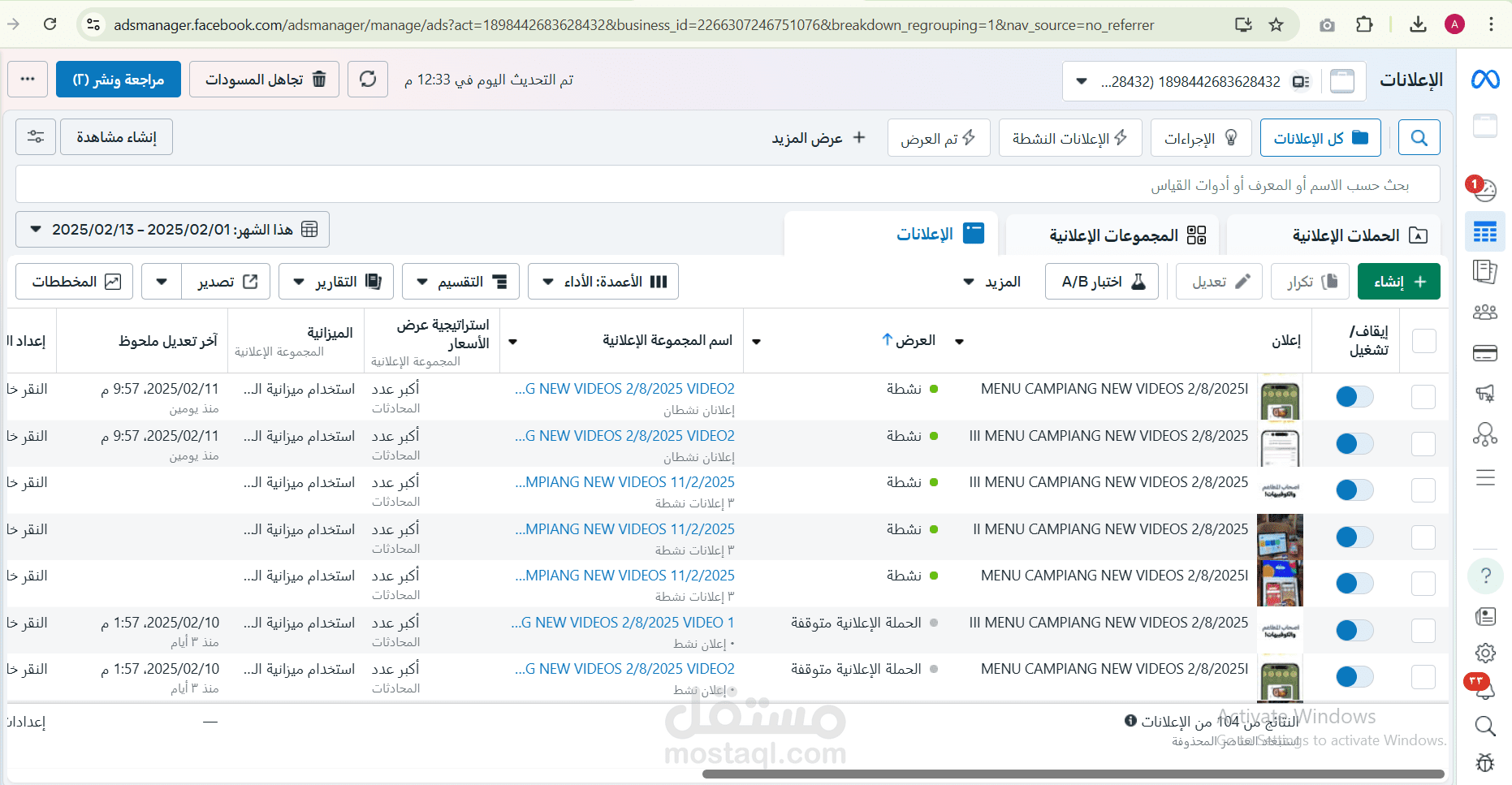
Task: Open the date range dropdown هذا الشهر
Action: (172, 230)
